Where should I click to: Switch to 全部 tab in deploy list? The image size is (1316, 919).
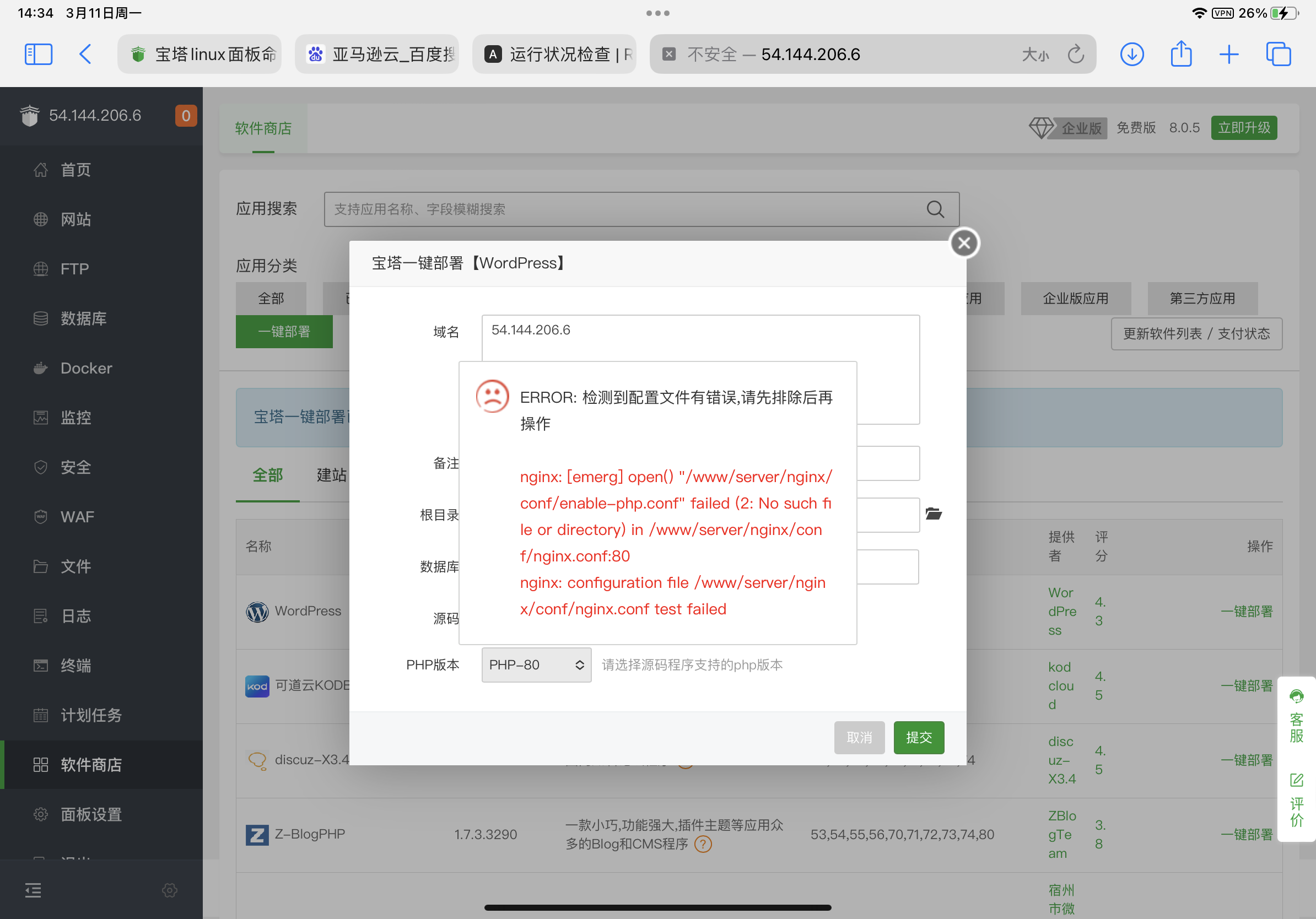click(x=268, y=475)
